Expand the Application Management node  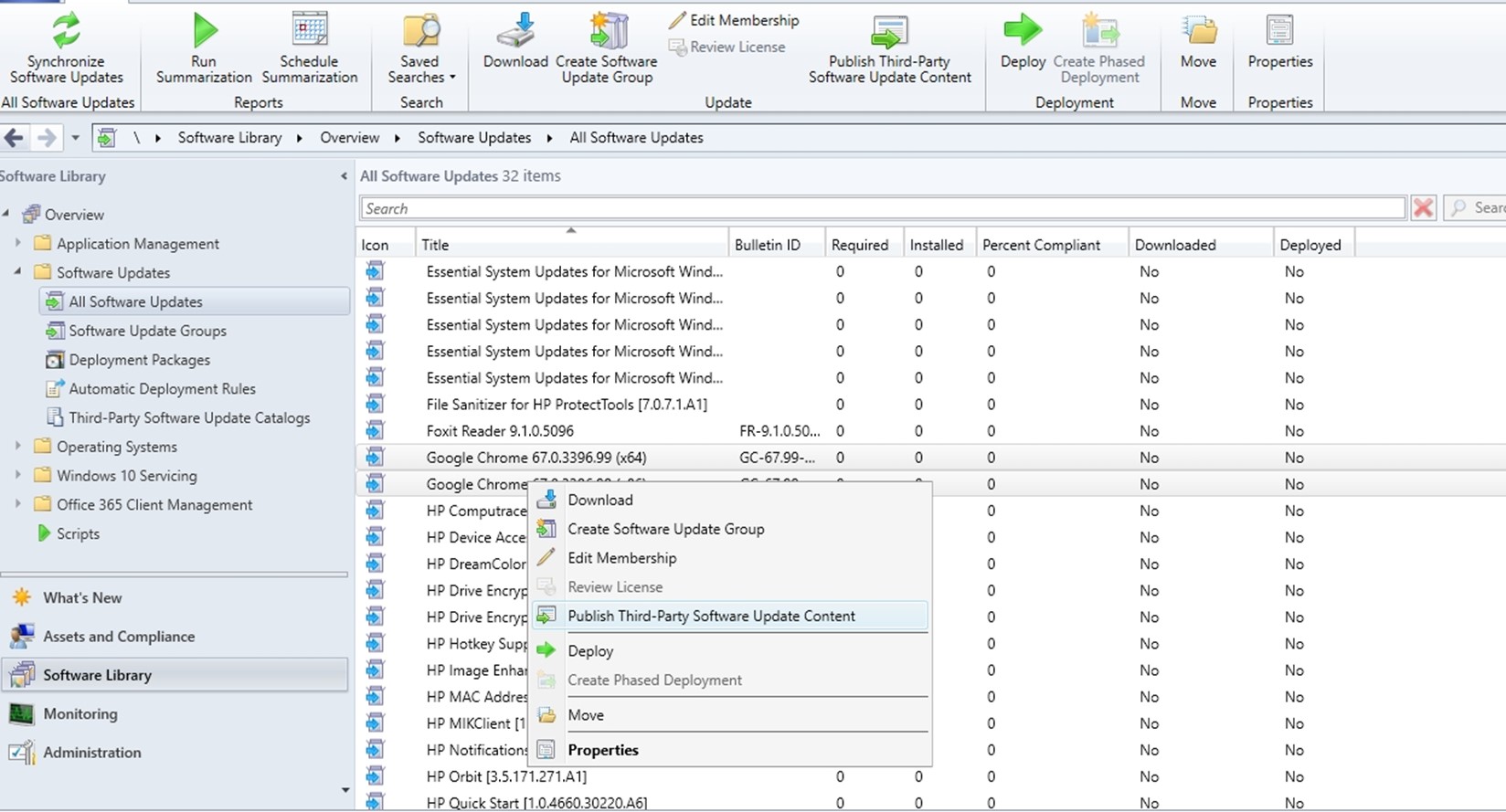[x=17, y=243]
